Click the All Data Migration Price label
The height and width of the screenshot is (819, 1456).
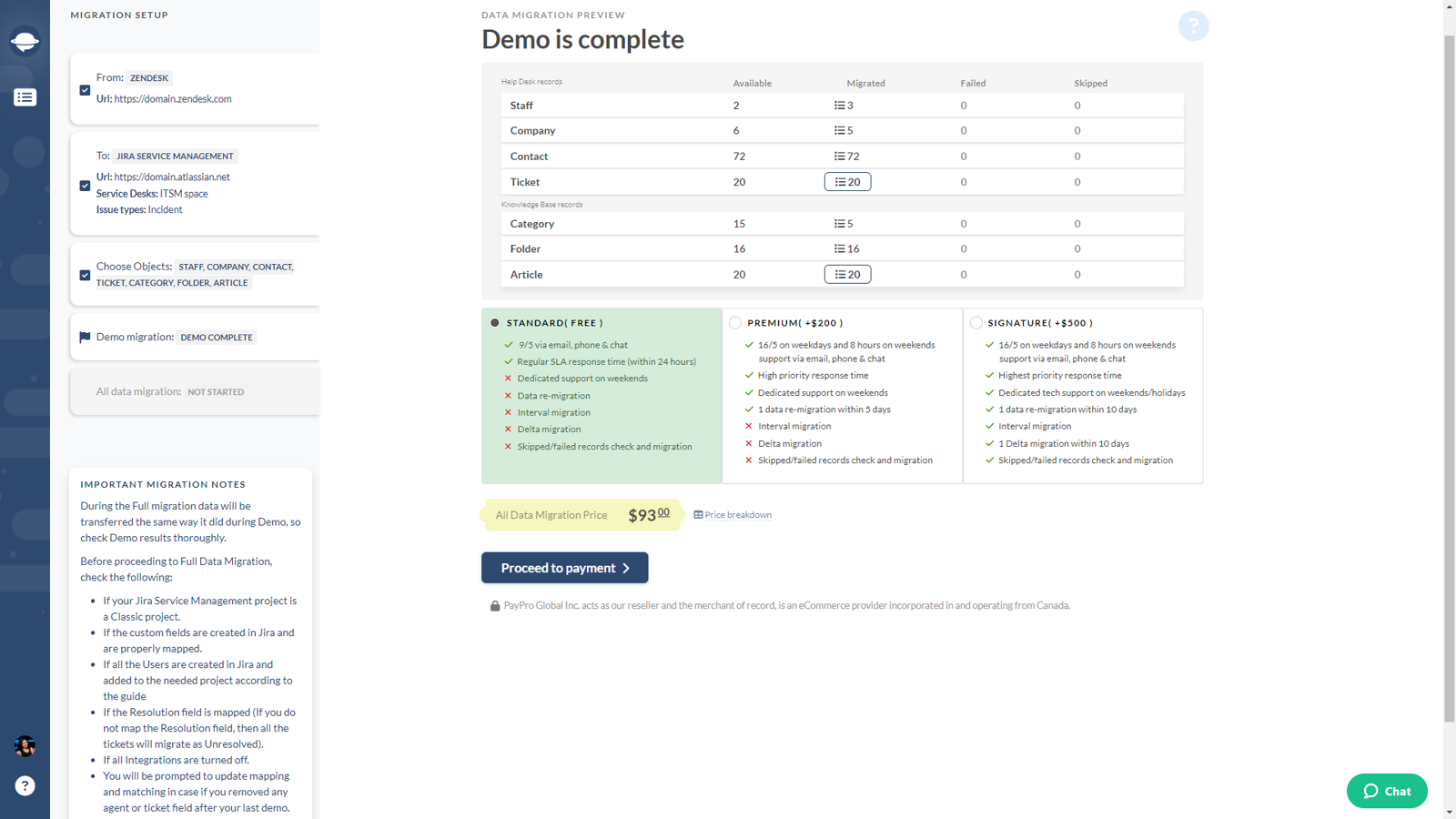(x=551, y=515)
